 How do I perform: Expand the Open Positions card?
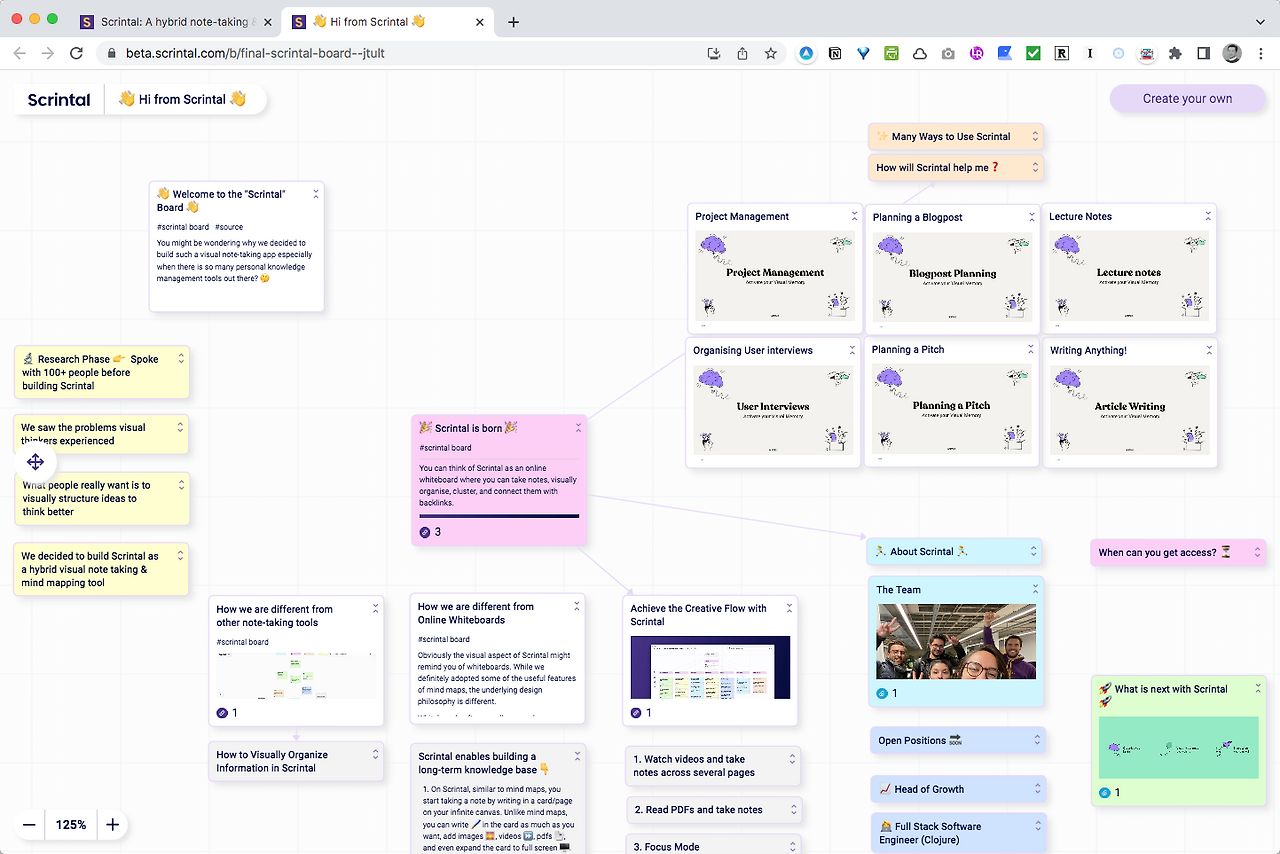coord(1037,740)
